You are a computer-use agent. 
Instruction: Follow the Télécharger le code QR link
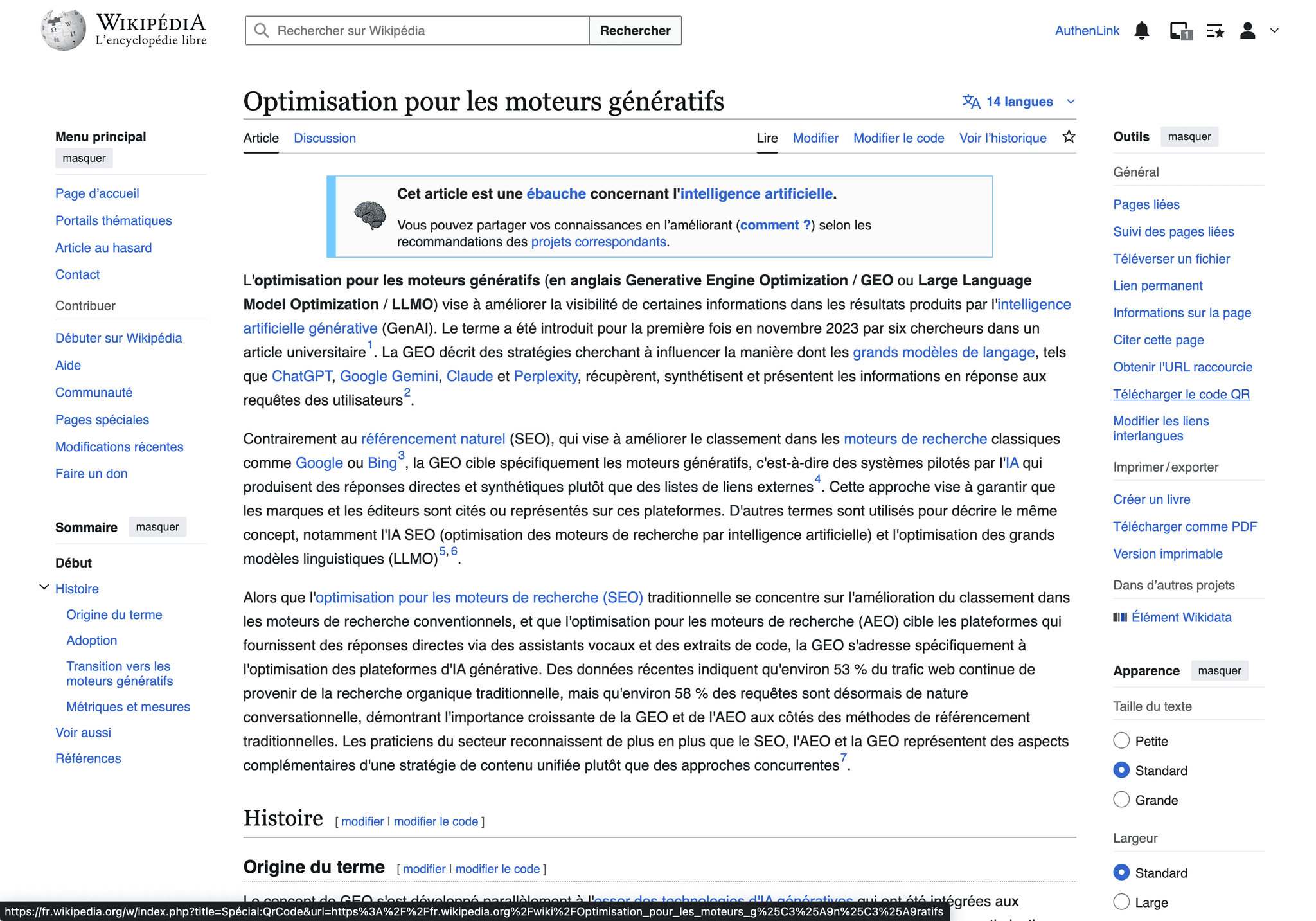pos(1181,394)
